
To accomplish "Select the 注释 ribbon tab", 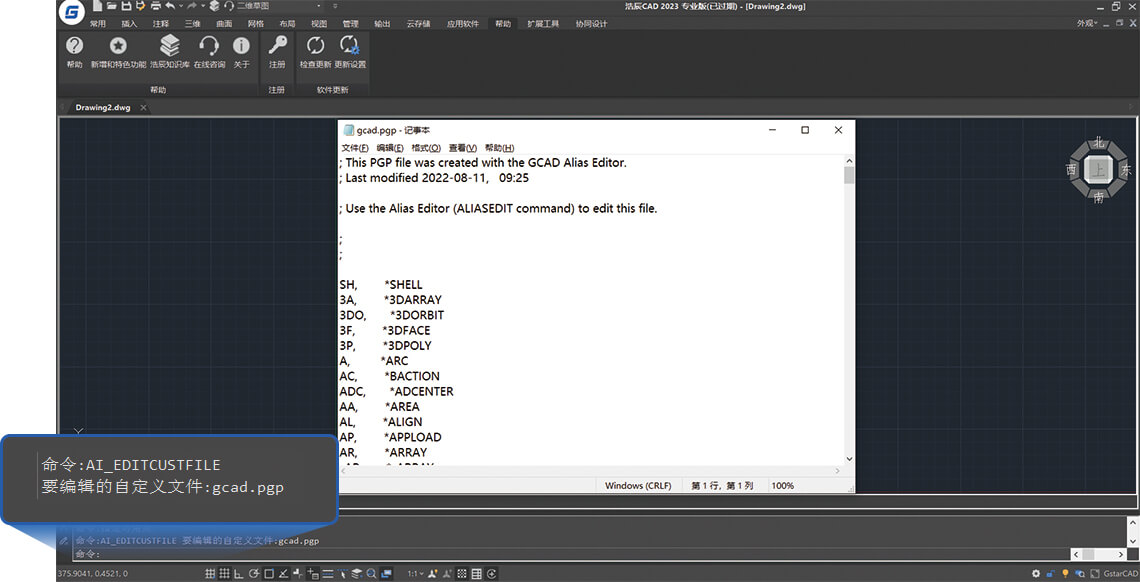I will coord(161,23).
